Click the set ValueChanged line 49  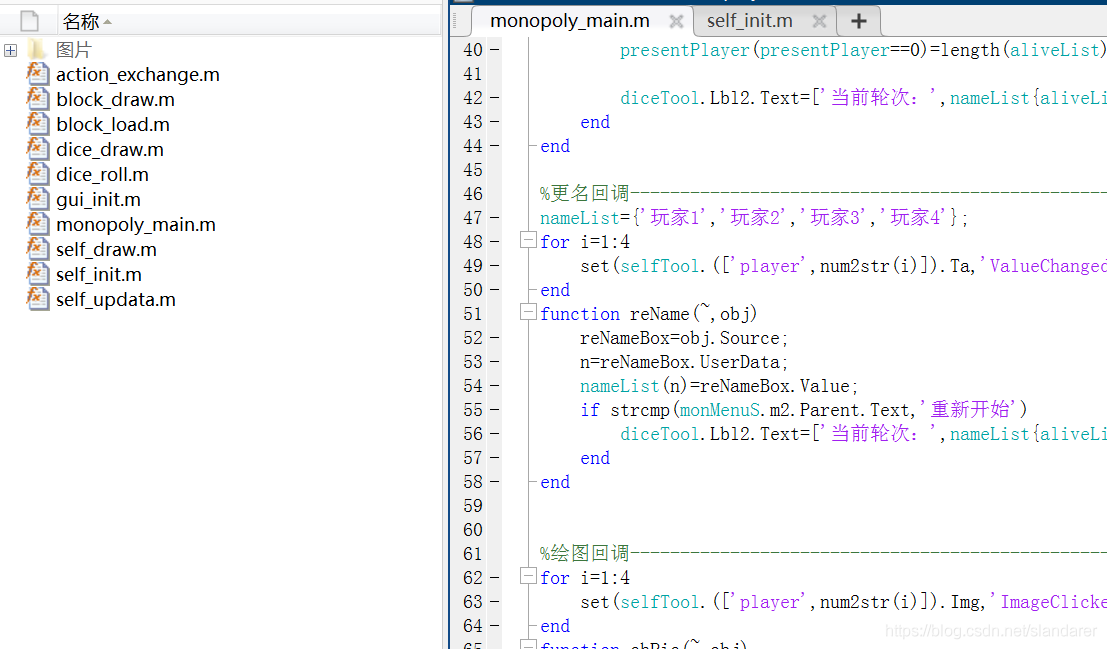(844, 266)
